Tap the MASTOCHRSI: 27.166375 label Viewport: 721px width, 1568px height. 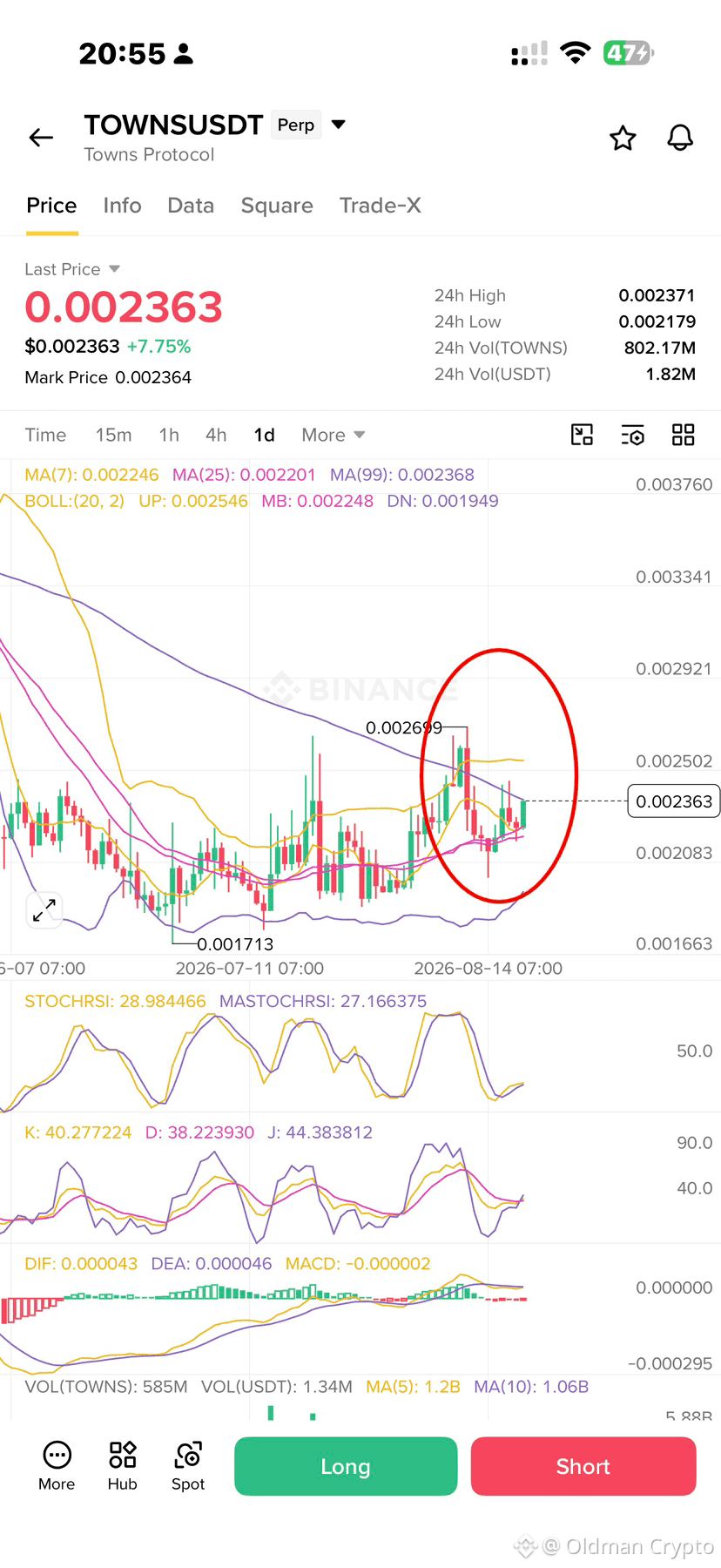[323, 1001]
